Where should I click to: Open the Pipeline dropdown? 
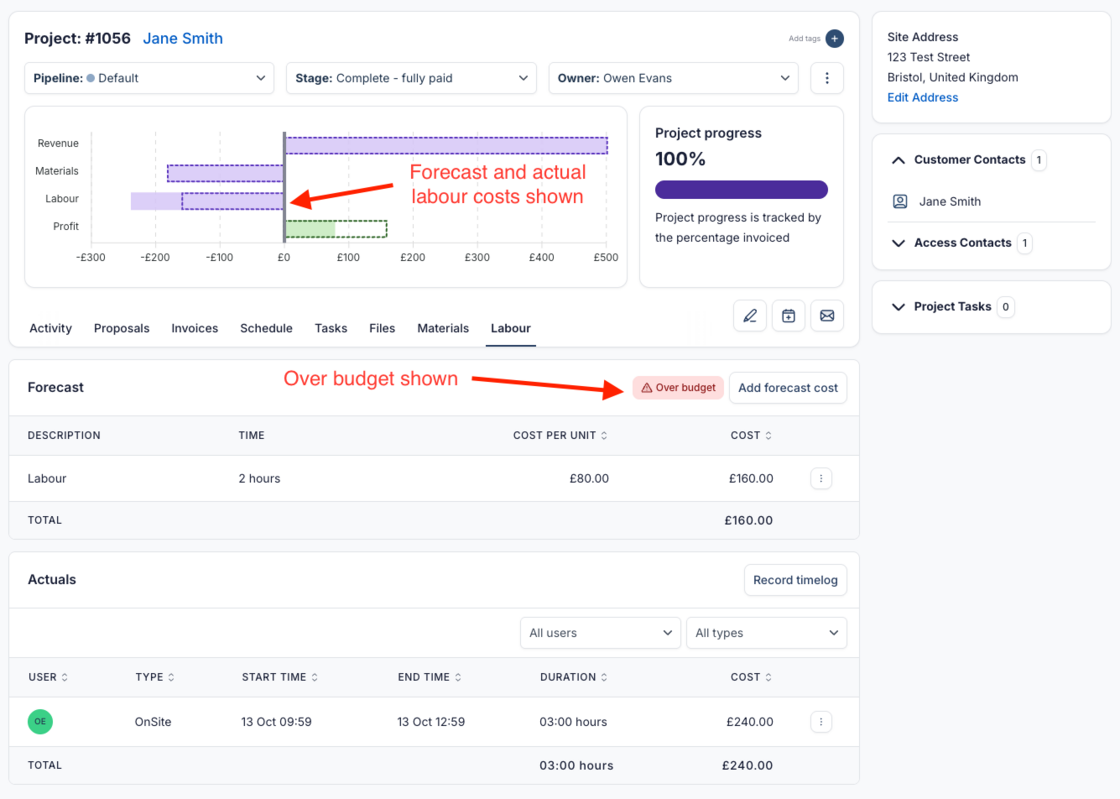[149, 78]
